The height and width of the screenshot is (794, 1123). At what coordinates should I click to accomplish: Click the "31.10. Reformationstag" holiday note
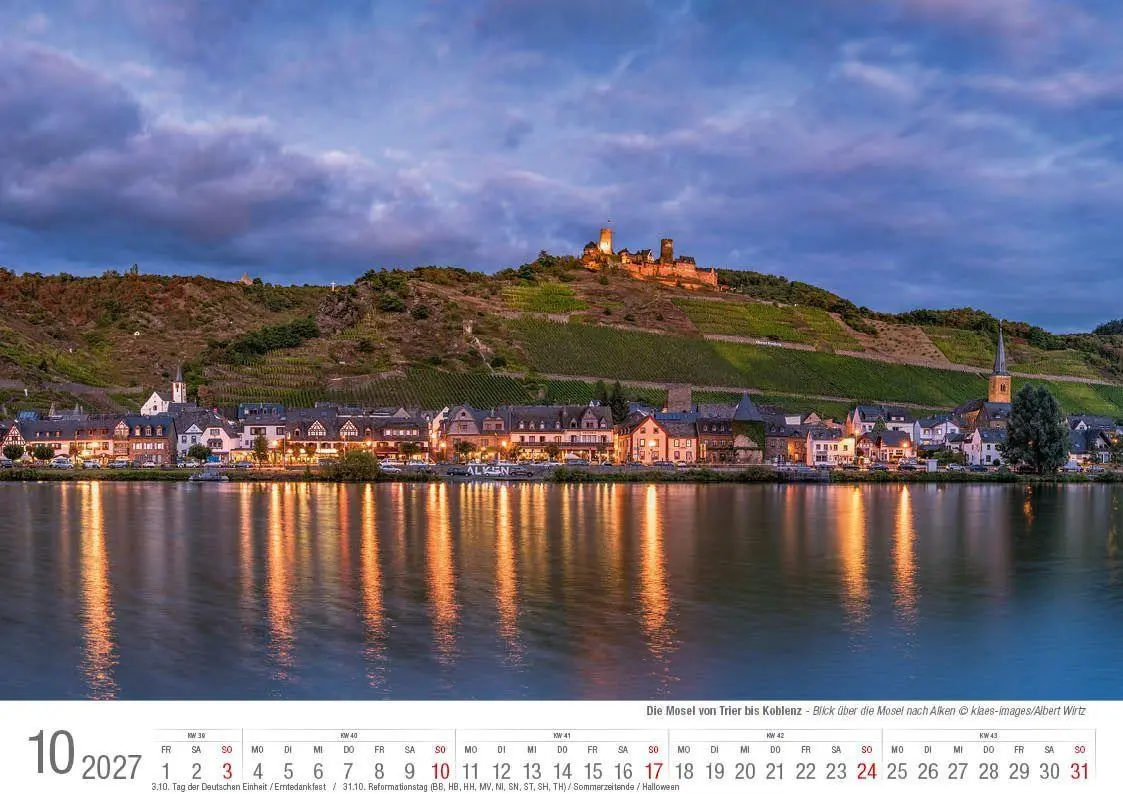coord(384,787)
